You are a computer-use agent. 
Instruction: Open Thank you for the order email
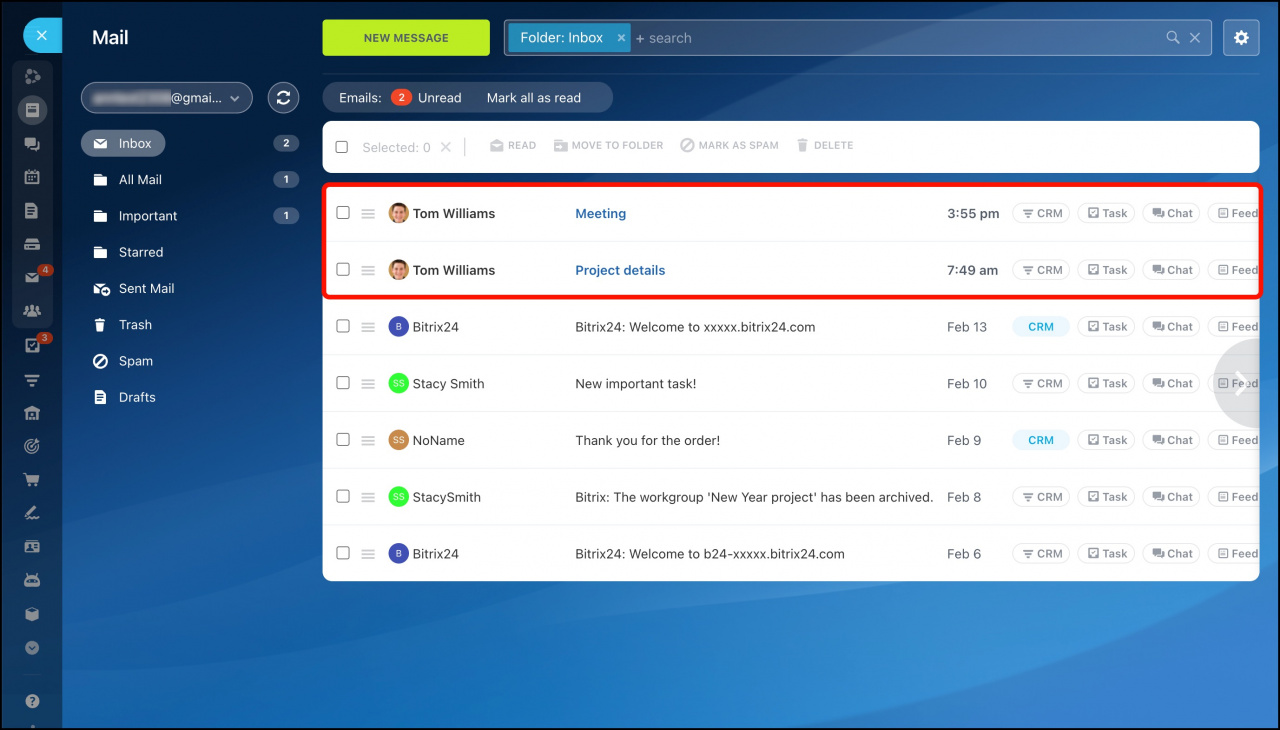pyautogui.click(x=647, y=440)
